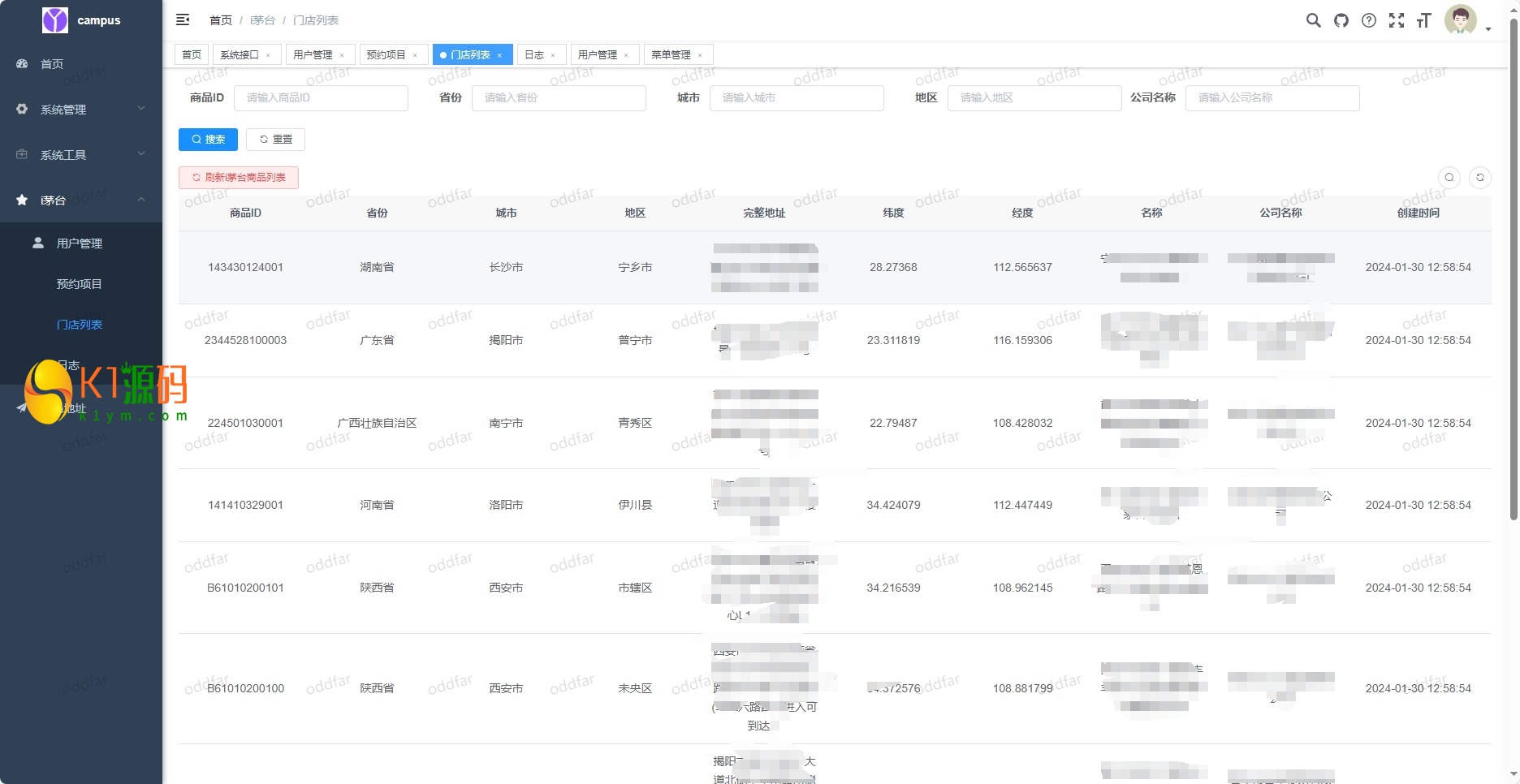The height and width of the screenshot is (784, 1520).
Task: Open the font size setting icon
Action: [x=1423, y=20]
